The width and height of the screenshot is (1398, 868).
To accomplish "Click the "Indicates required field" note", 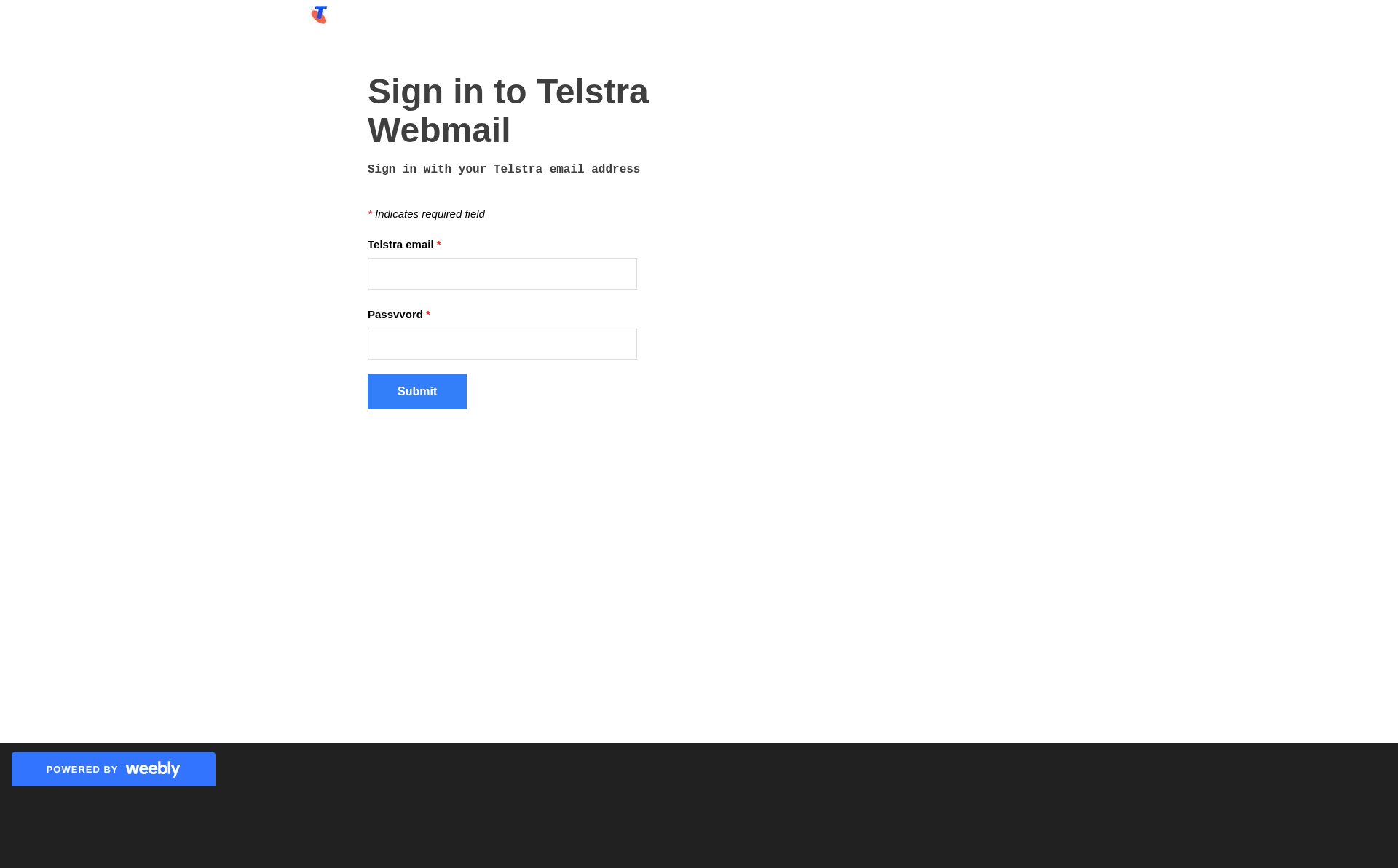I will coord(430,214).
